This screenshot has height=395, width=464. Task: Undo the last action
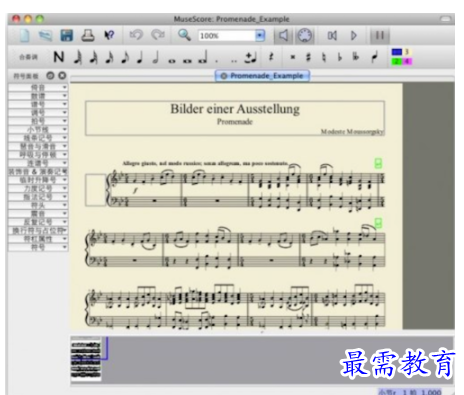(x=136, y=35)
